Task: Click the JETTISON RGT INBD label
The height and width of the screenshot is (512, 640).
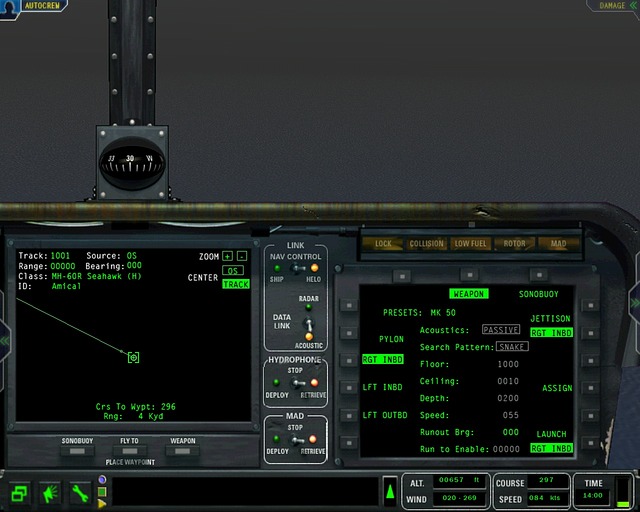Action: pyautogui.click(x=551, y=333)
